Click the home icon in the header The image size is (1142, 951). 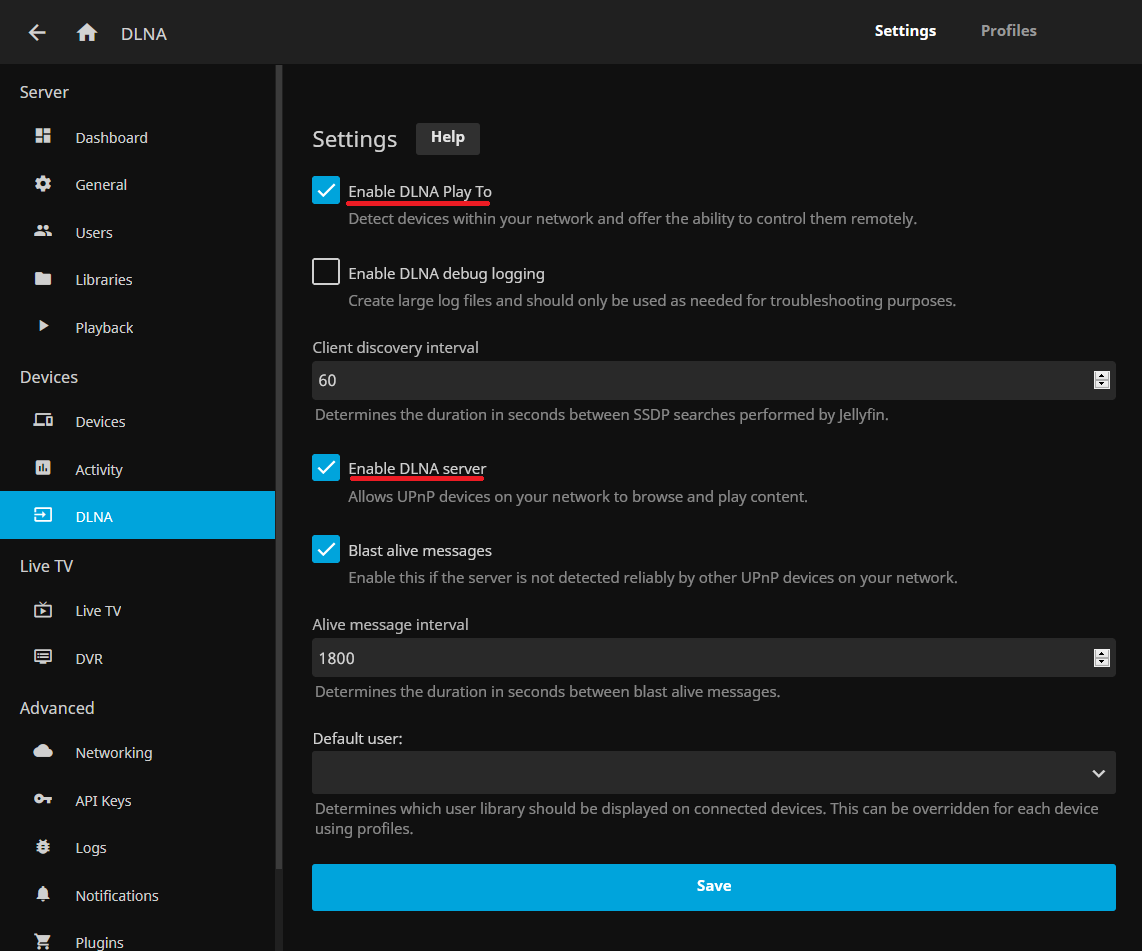(87, 31)
